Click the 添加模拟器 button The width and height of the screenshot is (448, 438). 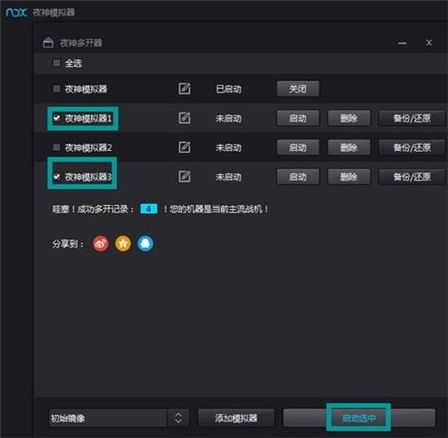(x=236, y=418)
